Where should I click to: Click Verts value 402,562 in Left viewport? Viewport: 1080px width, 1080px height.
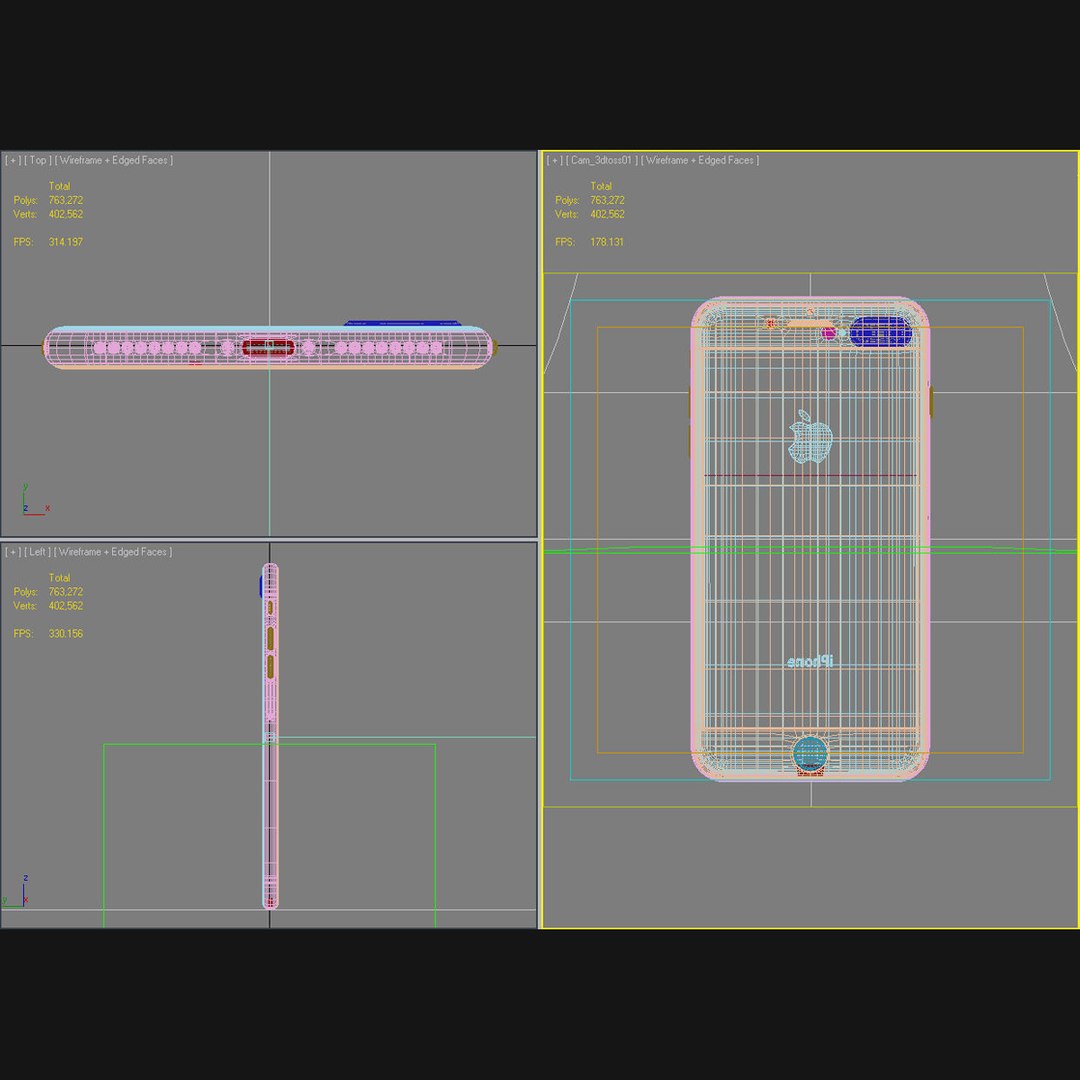pyautogui.click(x=65, y=605)
